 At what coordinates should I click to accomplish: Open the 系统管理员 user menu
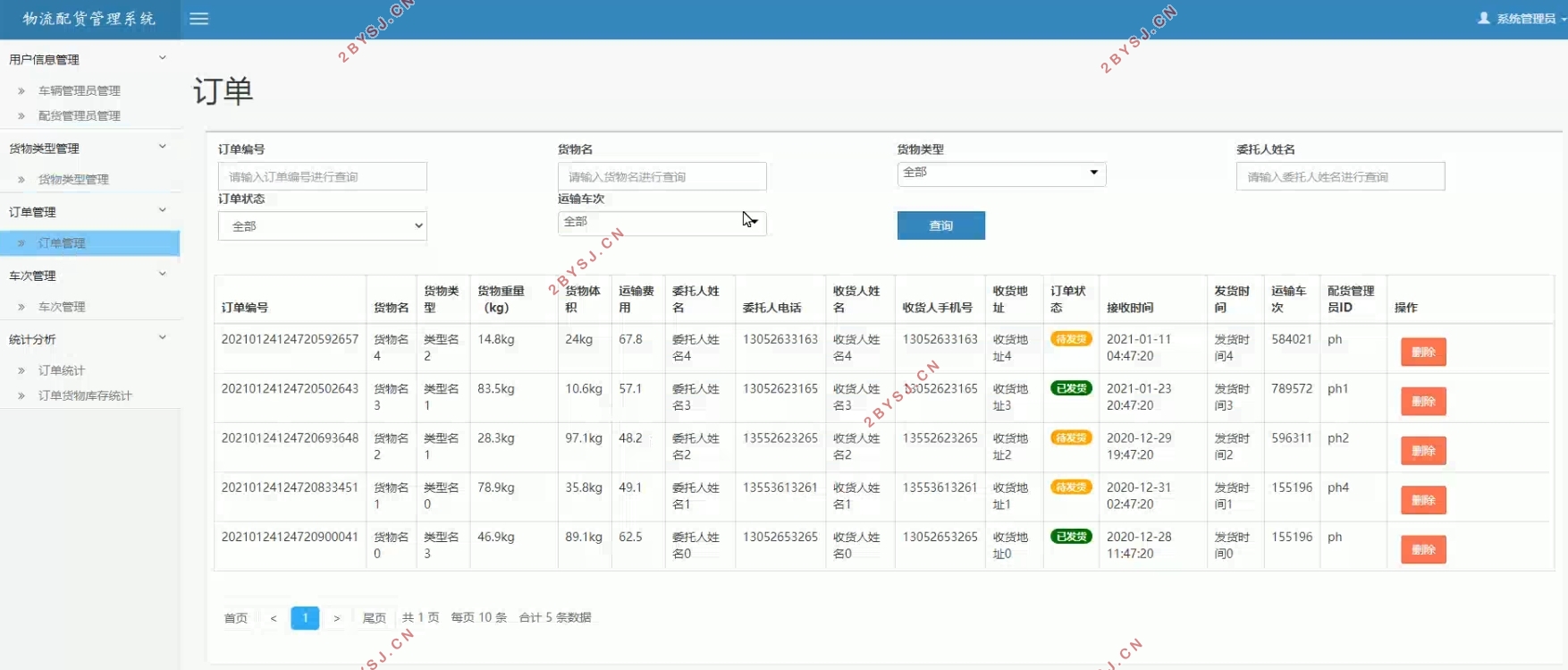[x=1522, y=19]
